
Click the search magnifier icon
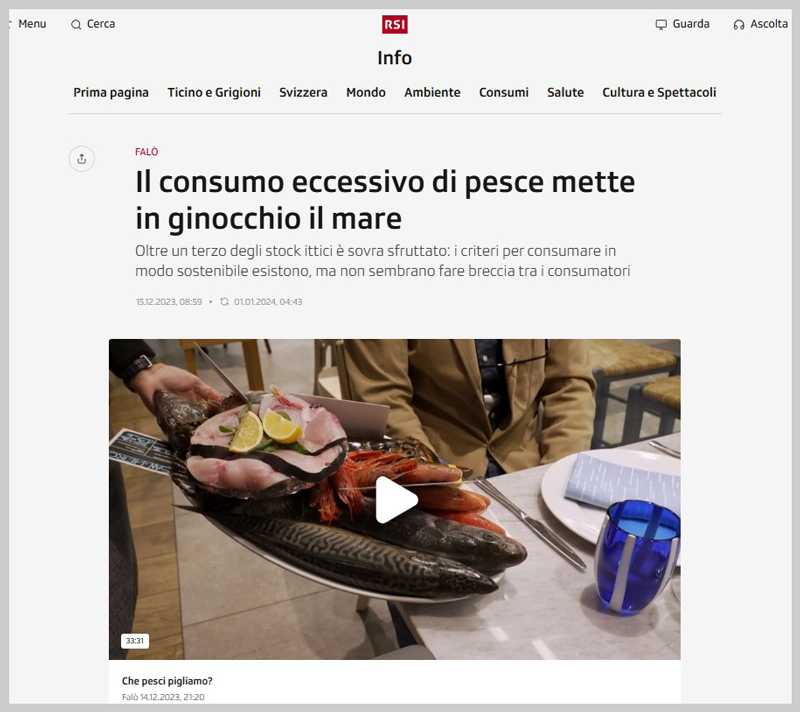[x=76, y=24]
